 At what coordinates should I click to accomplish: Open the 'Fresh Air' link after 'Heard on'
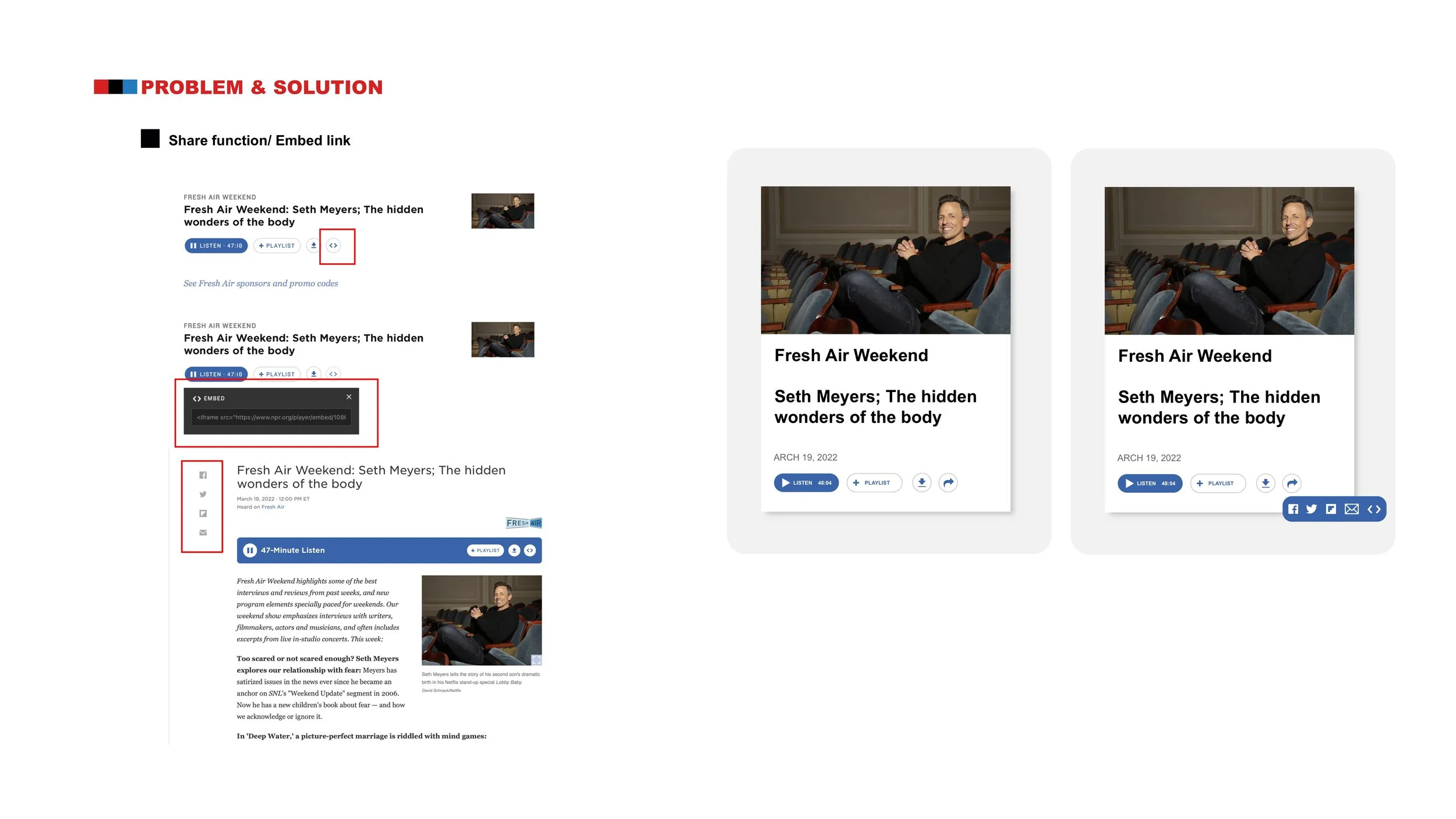point(273,507)
